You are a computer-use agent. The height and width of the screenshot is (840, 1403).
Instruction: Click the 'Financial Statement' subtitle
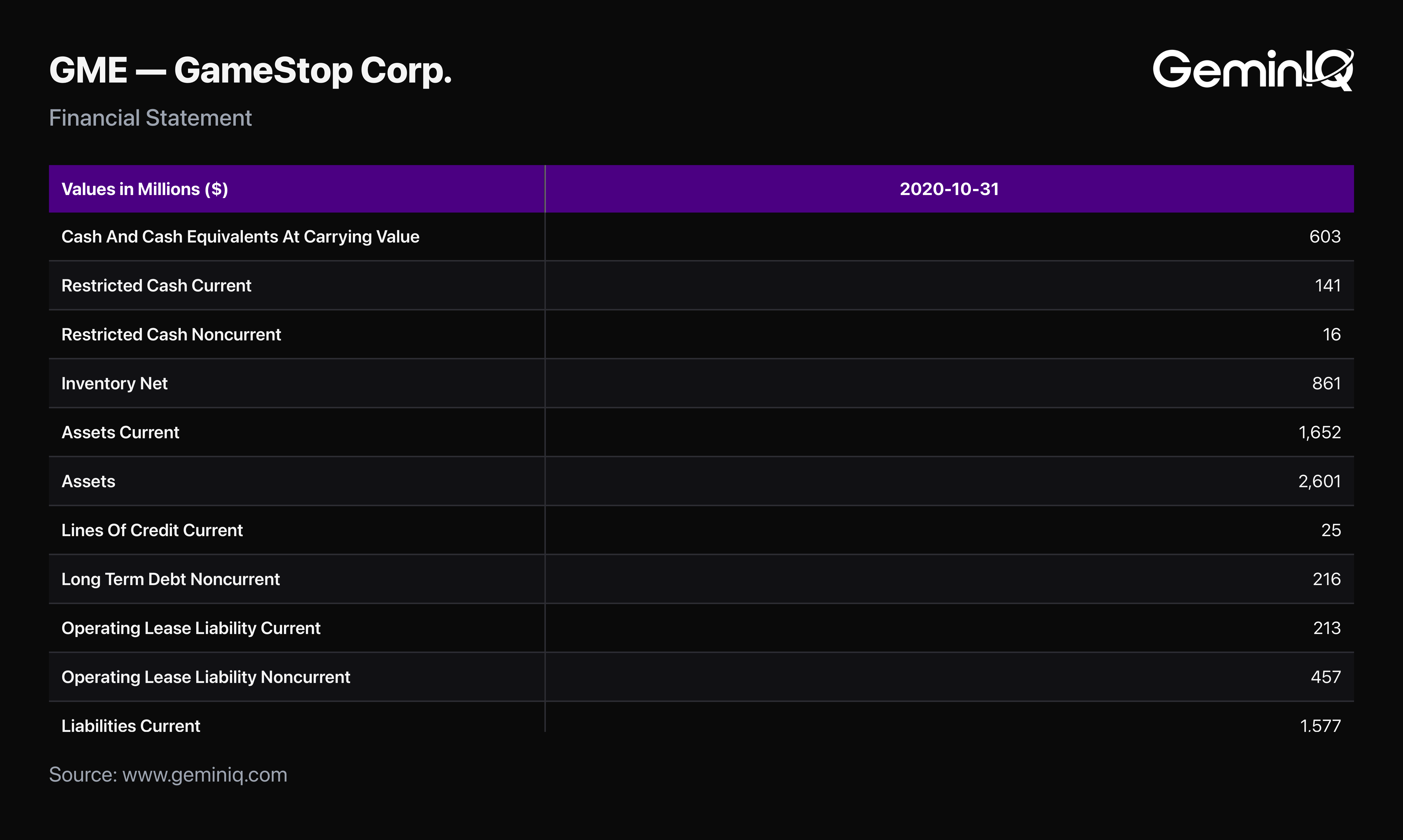150,118
